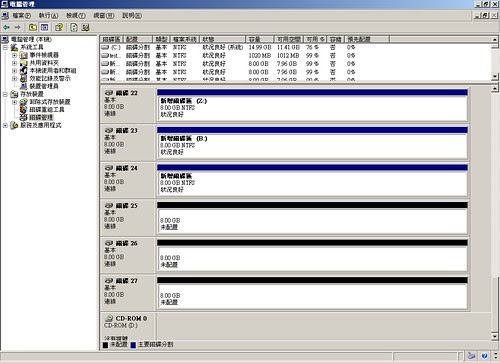
Task: Sort by the 可用空間 (Free Space) column header
Action: (289, 39)
